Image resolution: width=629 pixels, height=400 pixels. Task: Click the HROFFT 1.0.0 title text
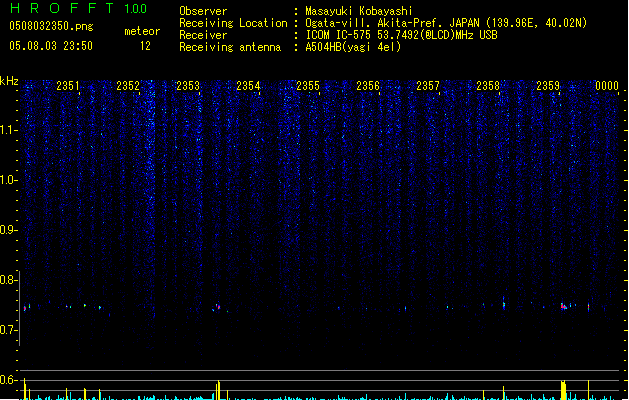[x=78, y=8]
